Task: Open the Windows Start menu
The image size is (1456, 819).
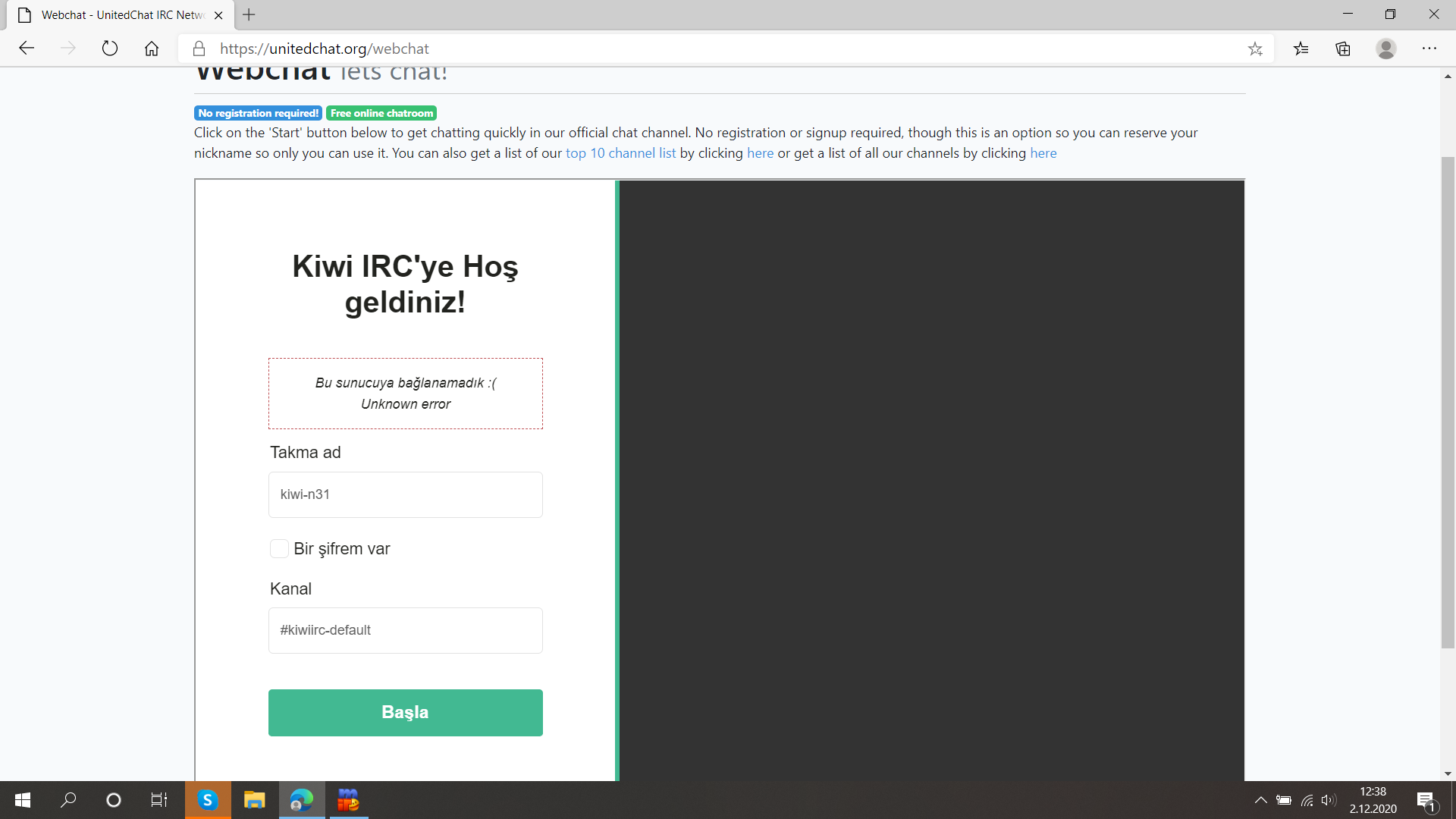Action: 23,800
